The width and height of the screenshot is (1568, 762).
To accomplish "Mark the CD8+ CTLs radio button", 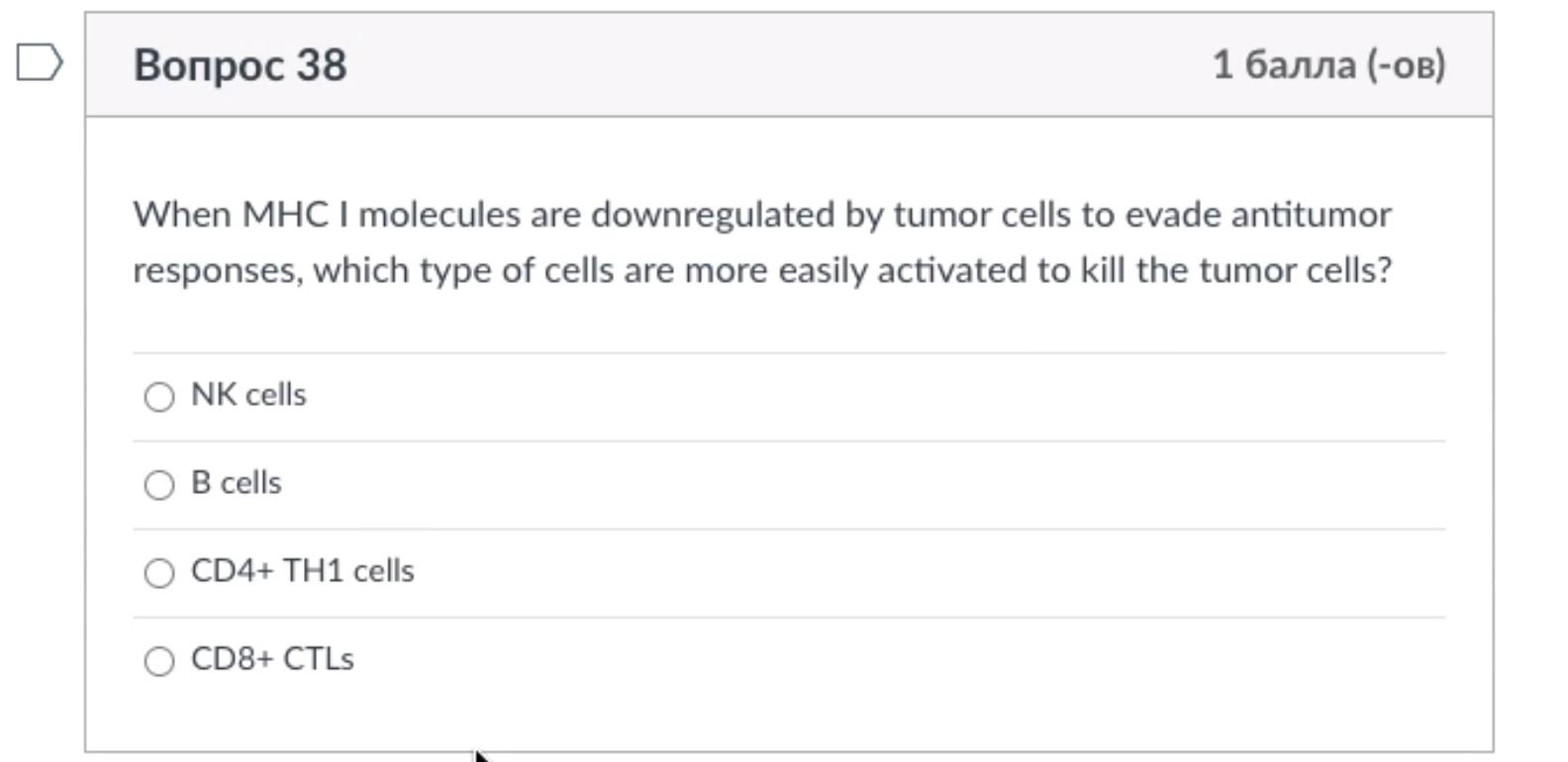I will 159,661.
